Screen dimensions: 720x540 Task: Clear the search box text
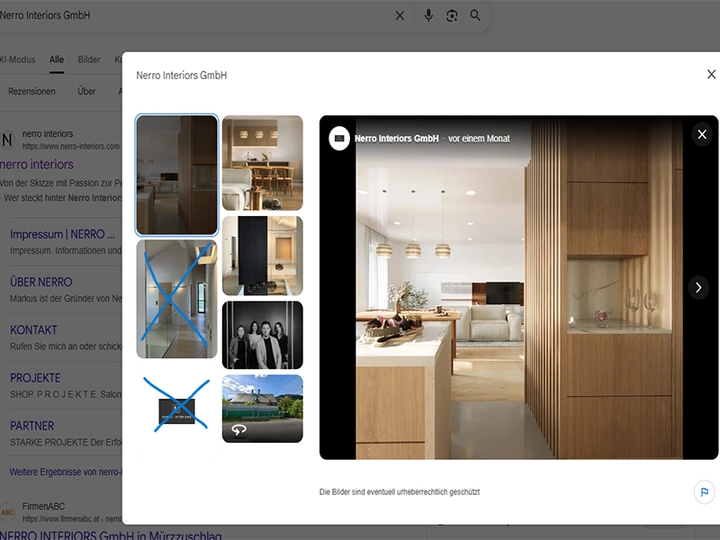(x=400, y=16)
